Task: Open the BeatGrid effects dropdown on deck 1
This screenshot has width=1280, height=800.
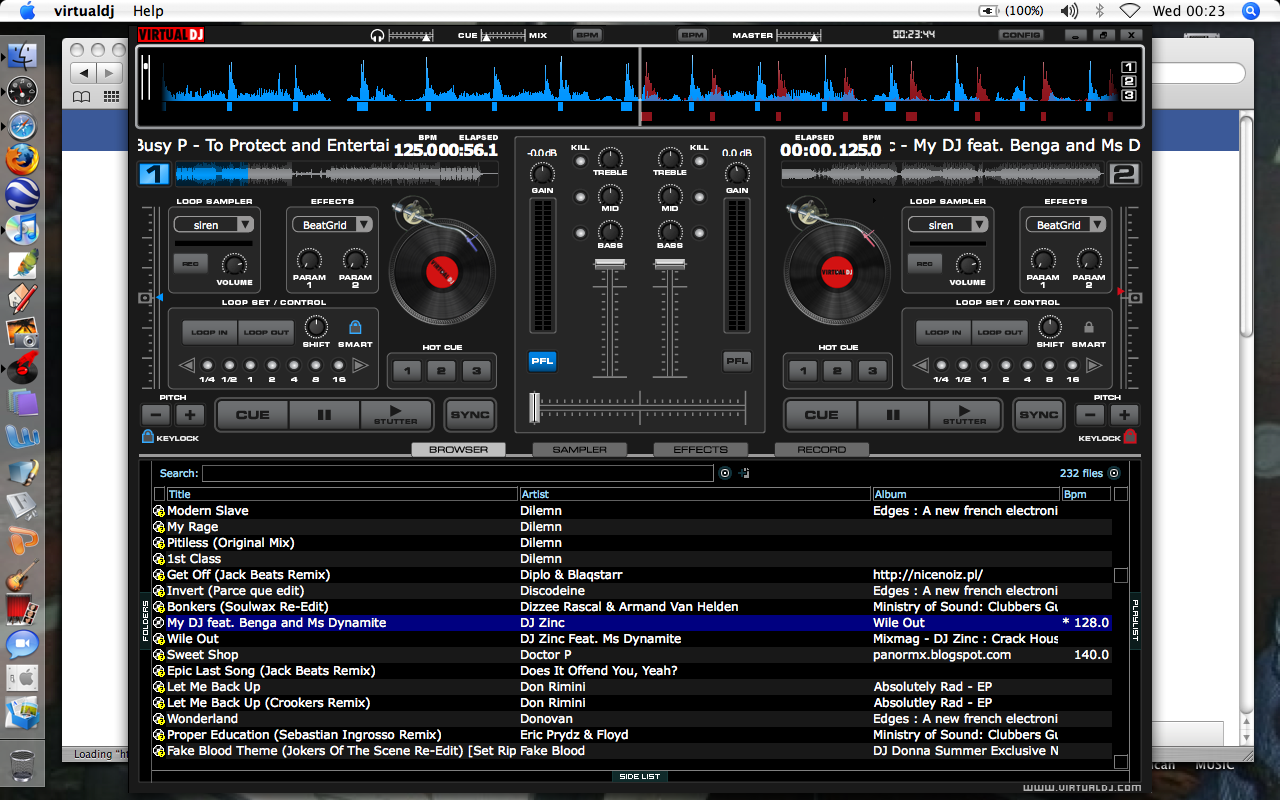Action: pyautogui.click(x=334, y=225)
